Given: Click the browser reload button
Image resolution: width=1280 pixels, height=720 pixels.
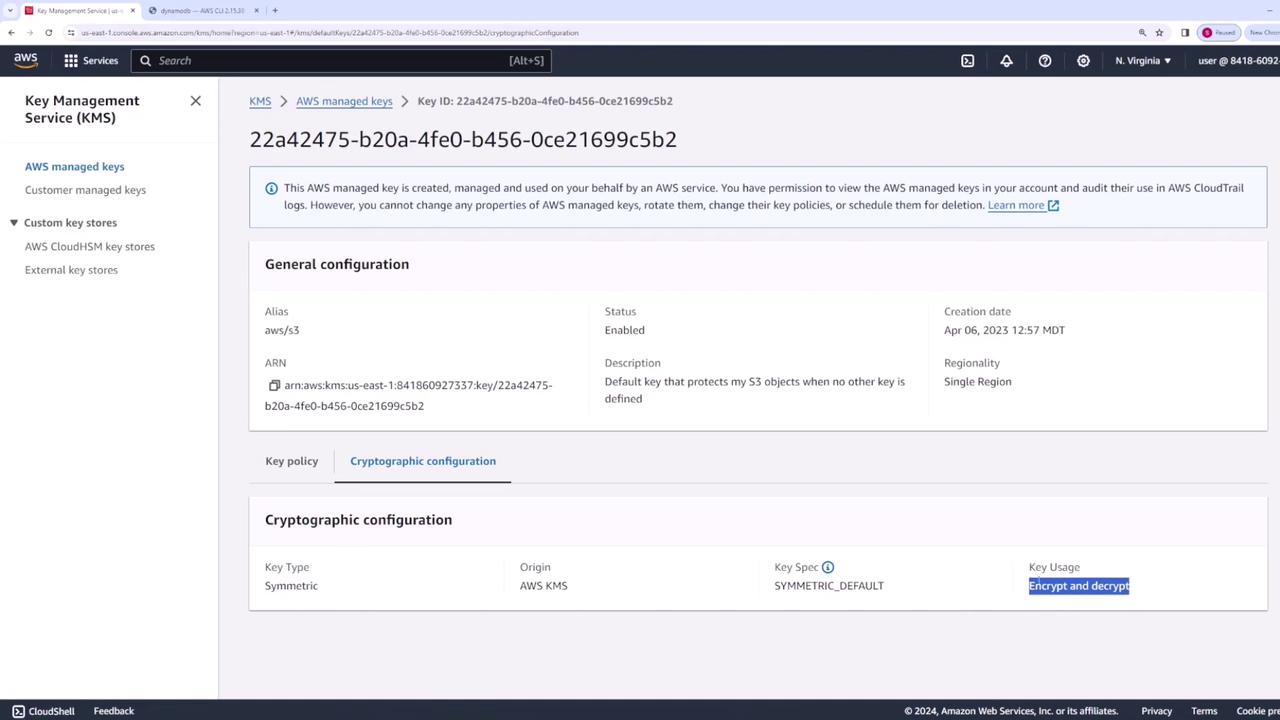Looking at the screenshot, I should tap(48, 33).
